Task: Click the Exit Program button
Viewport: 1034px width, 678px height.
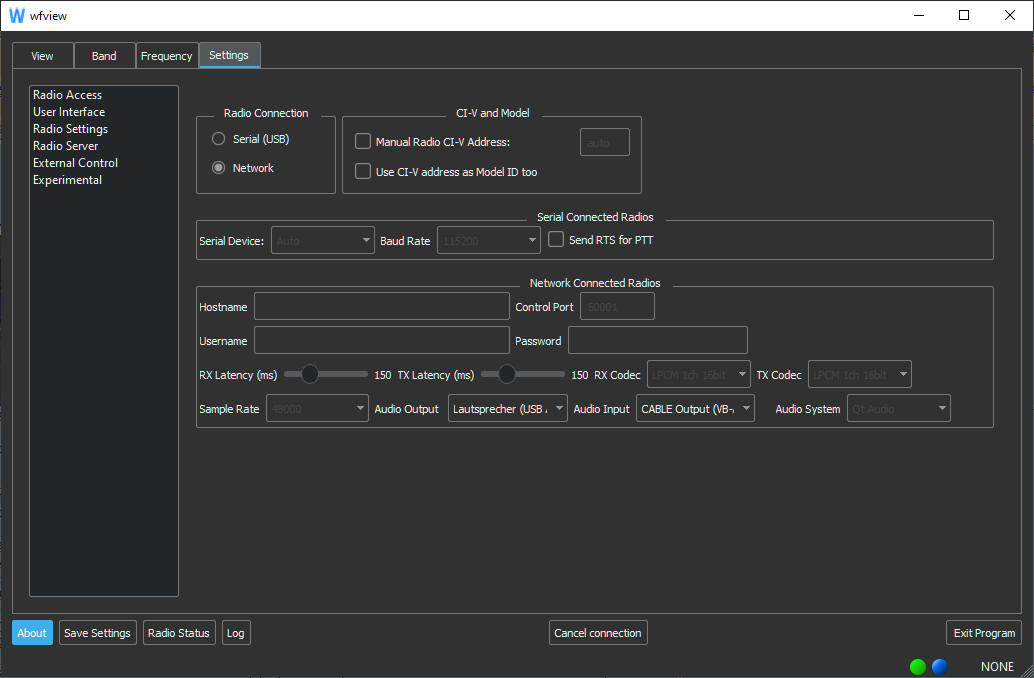Action: [983, 633]
